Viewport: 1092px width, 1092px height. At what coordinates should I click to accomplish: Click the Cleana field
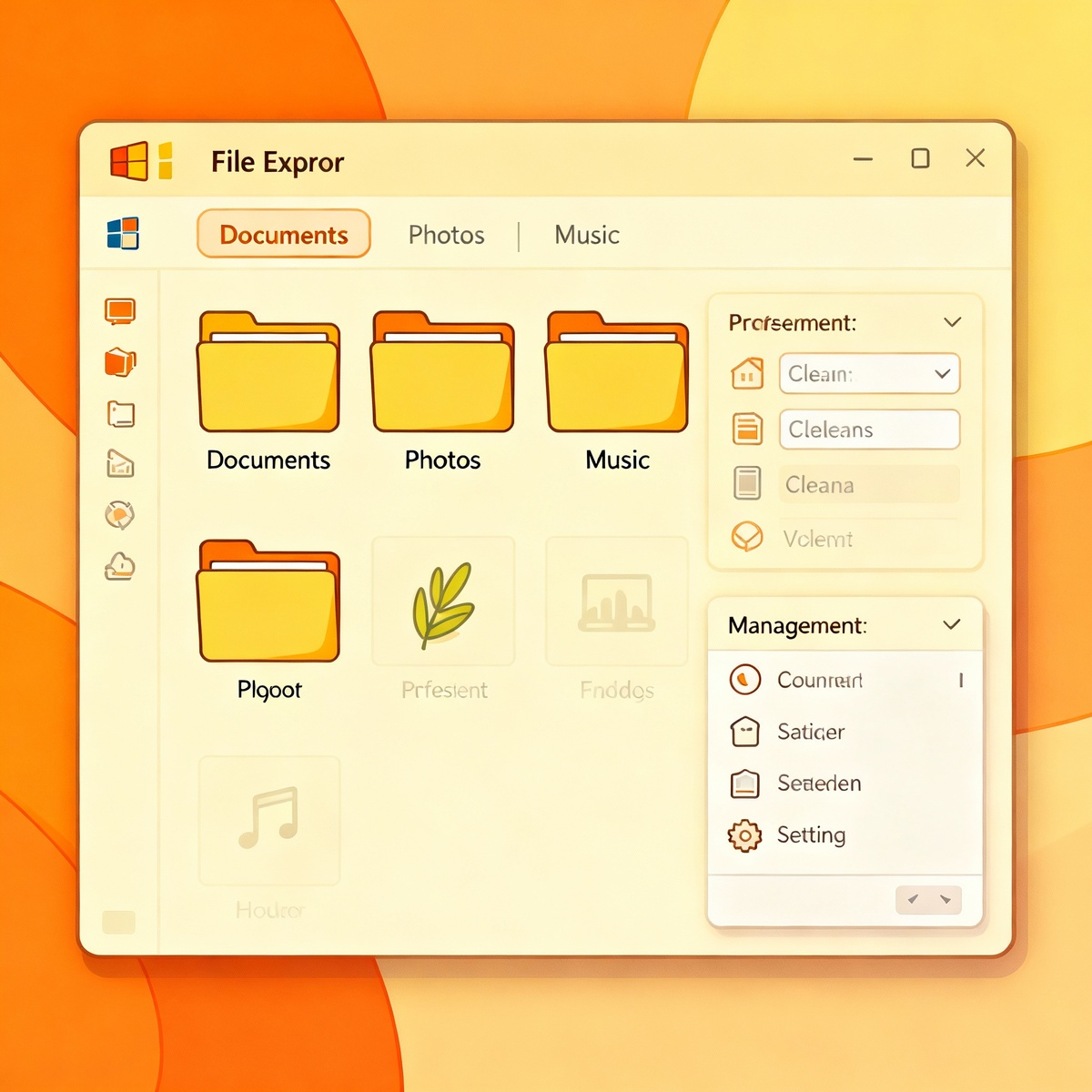(870, 484)
